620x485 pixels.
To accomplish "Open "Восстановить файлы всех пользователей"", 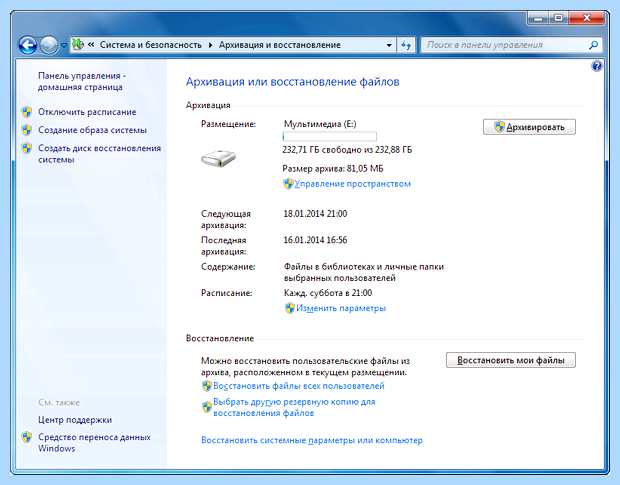I will click(x=299, y=386).
